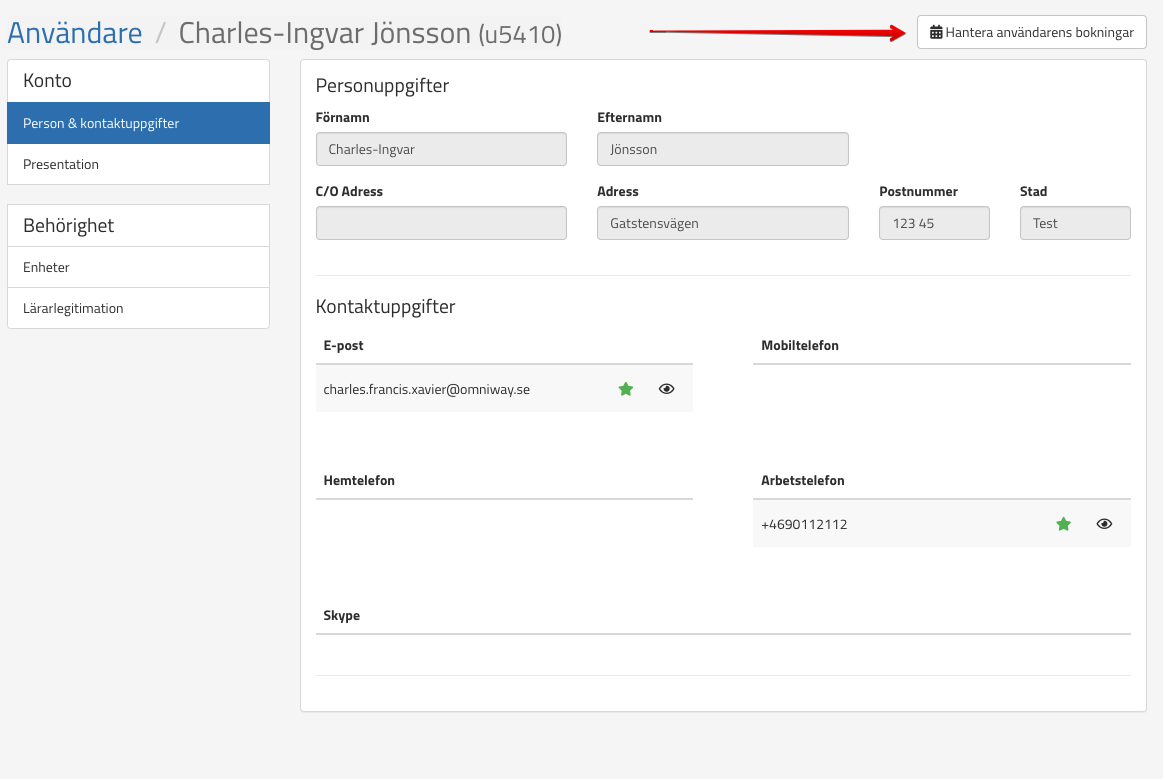Toggle the eye icon for the email visibility
Image resolution: width=1163 pixels, height=779 pixels.
coord(667,389)
